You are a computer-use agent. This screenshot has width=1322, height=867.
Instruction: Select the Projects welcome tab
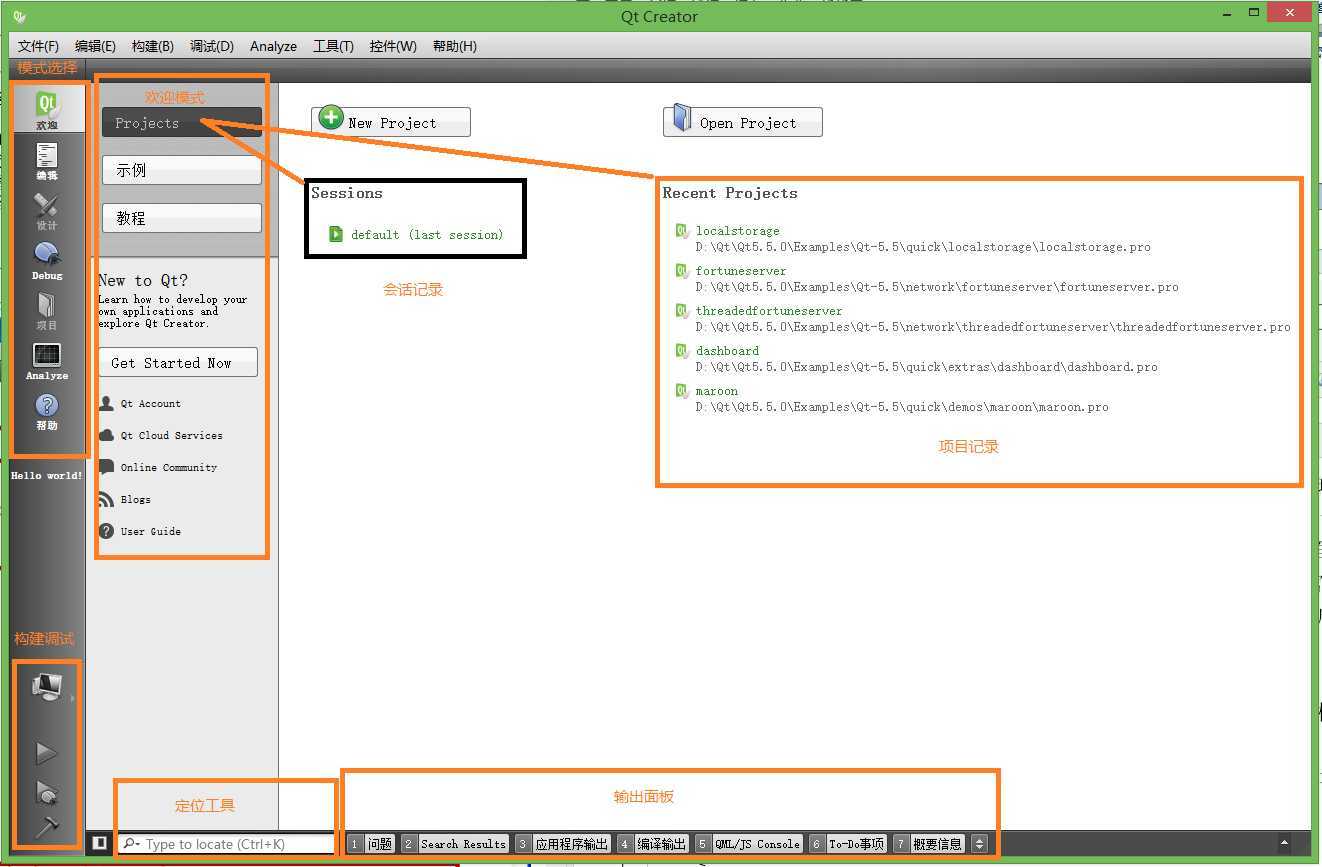point(182,123)
